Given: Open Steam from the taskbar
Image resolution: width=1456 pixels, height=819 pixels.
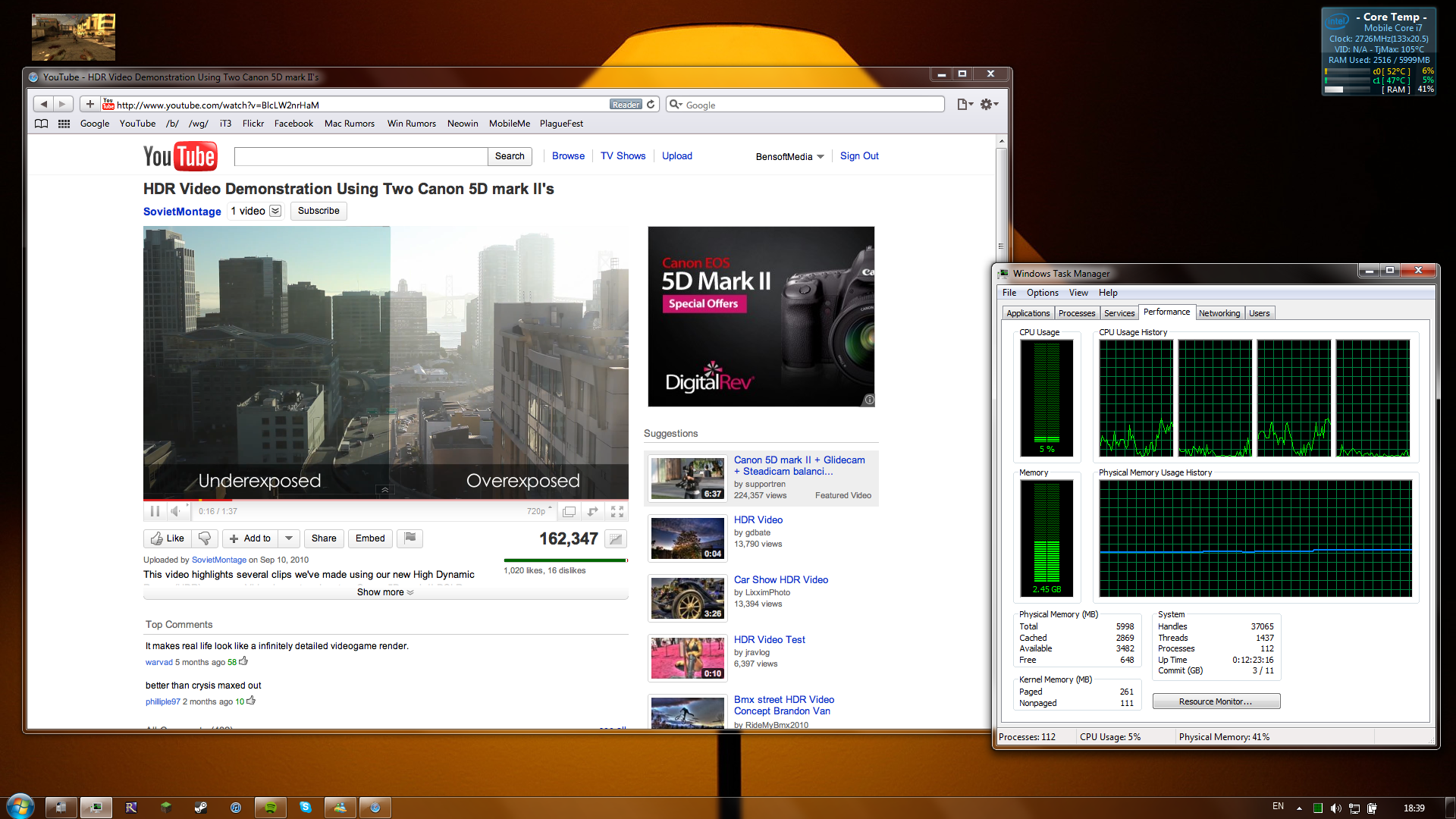Looking at the screenshot, I should [x=201, y=808].
